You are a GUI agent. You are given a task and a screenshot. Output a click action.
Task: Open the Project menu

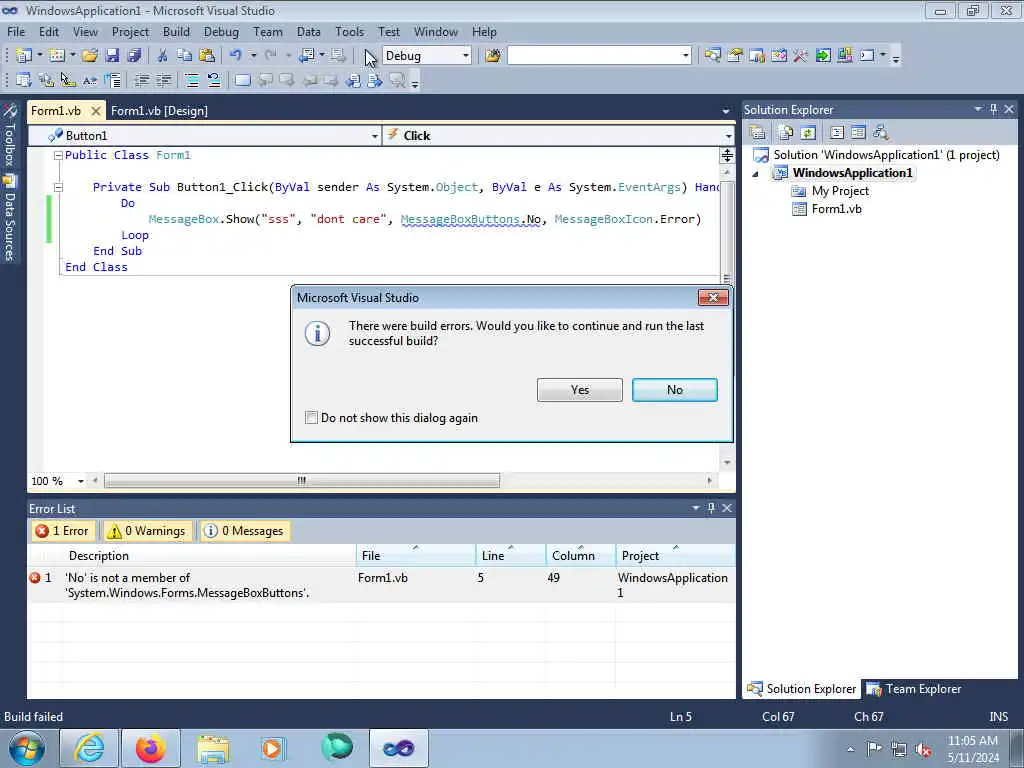[130, 32]
